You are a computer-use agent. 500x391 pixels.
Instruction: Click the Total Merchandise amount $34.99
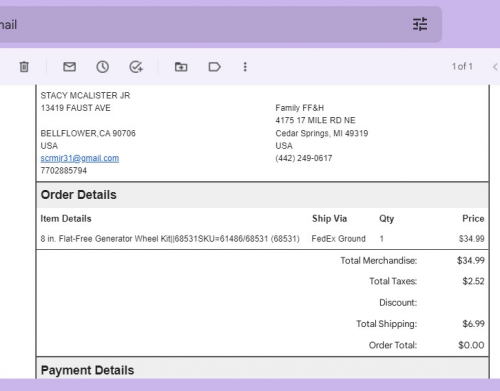471,261
